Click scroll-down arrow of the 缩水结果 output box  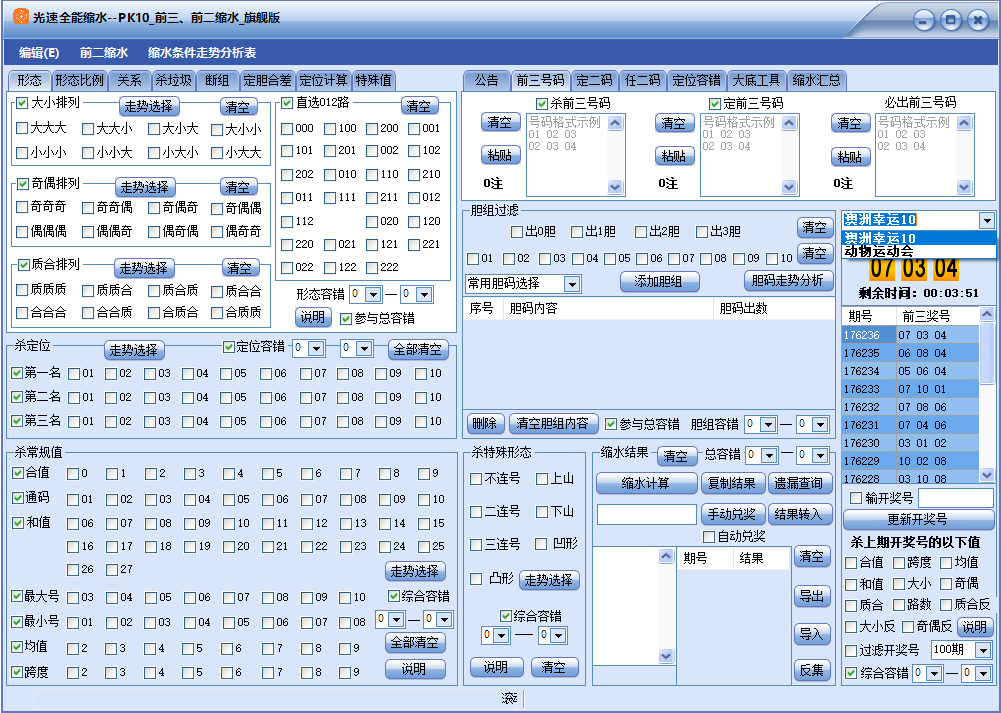pyautogui.click(x=667, y=656)
